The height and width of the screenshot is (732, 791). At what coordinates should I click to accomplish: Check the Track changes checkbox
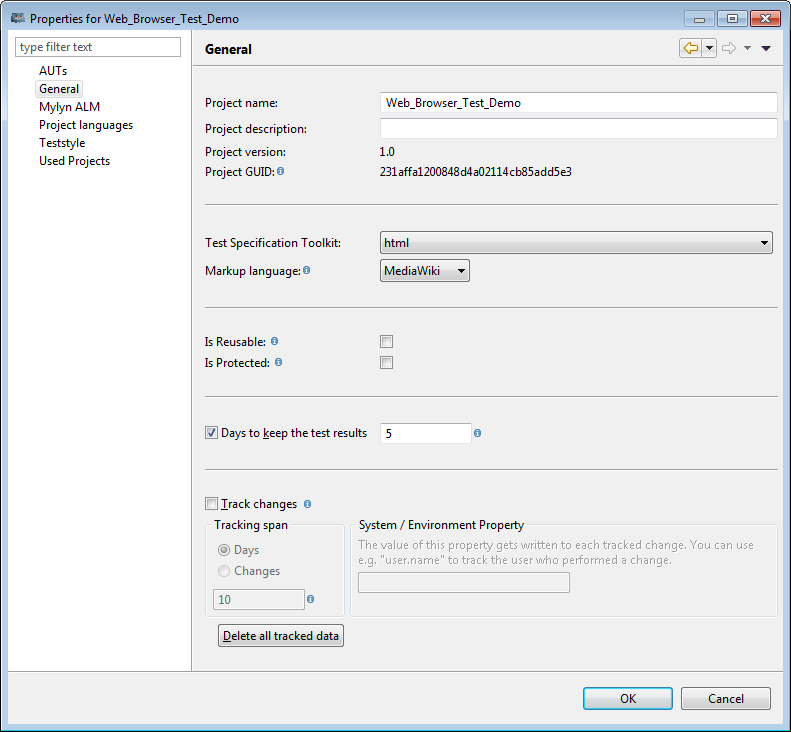(211, 503)
